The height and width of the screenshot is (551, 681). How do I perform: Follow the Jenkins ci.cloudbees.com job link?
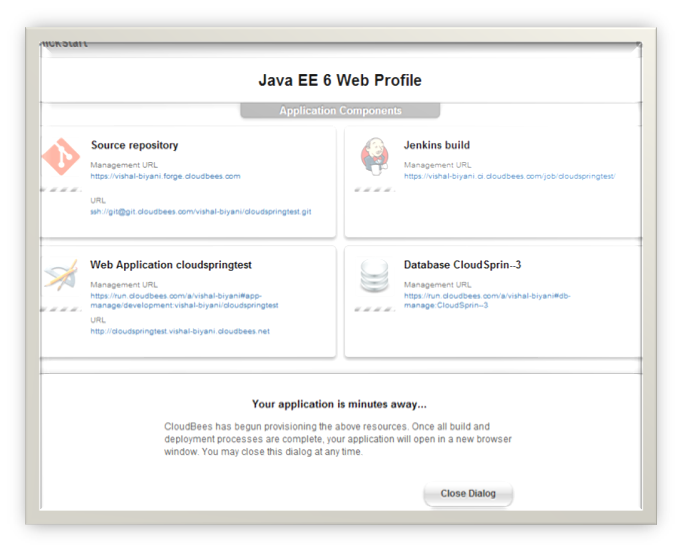pos(509,176)
